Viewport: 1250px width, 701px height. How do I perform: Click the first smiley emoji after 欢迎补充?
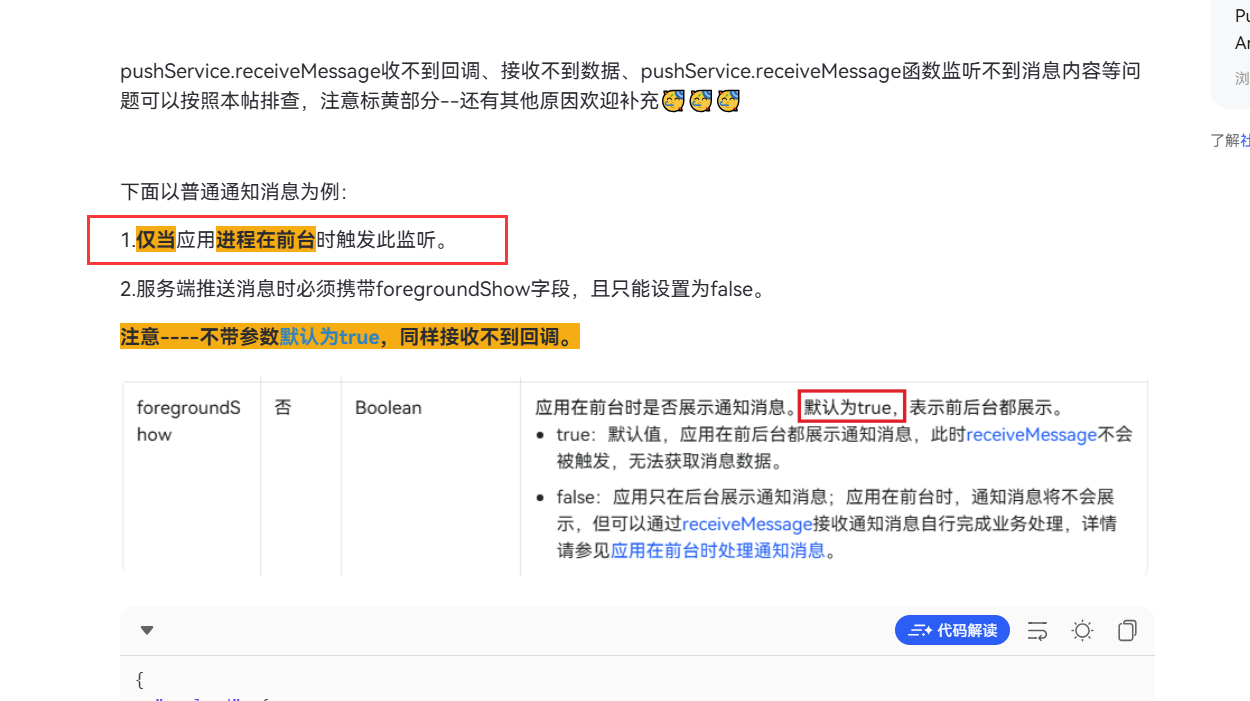coord(674,100)
